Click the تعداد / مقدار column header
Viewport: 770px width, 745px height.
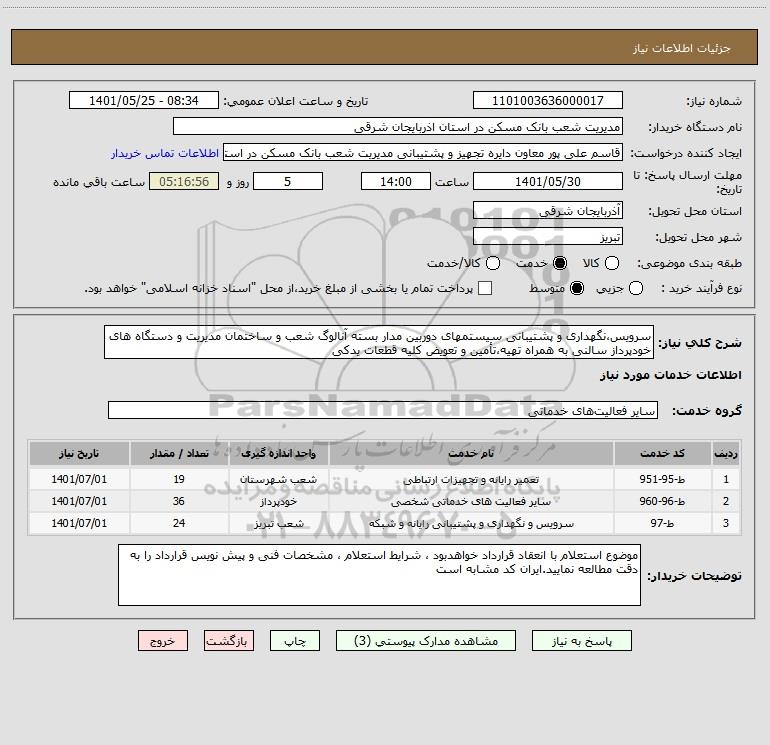(179, 453)
